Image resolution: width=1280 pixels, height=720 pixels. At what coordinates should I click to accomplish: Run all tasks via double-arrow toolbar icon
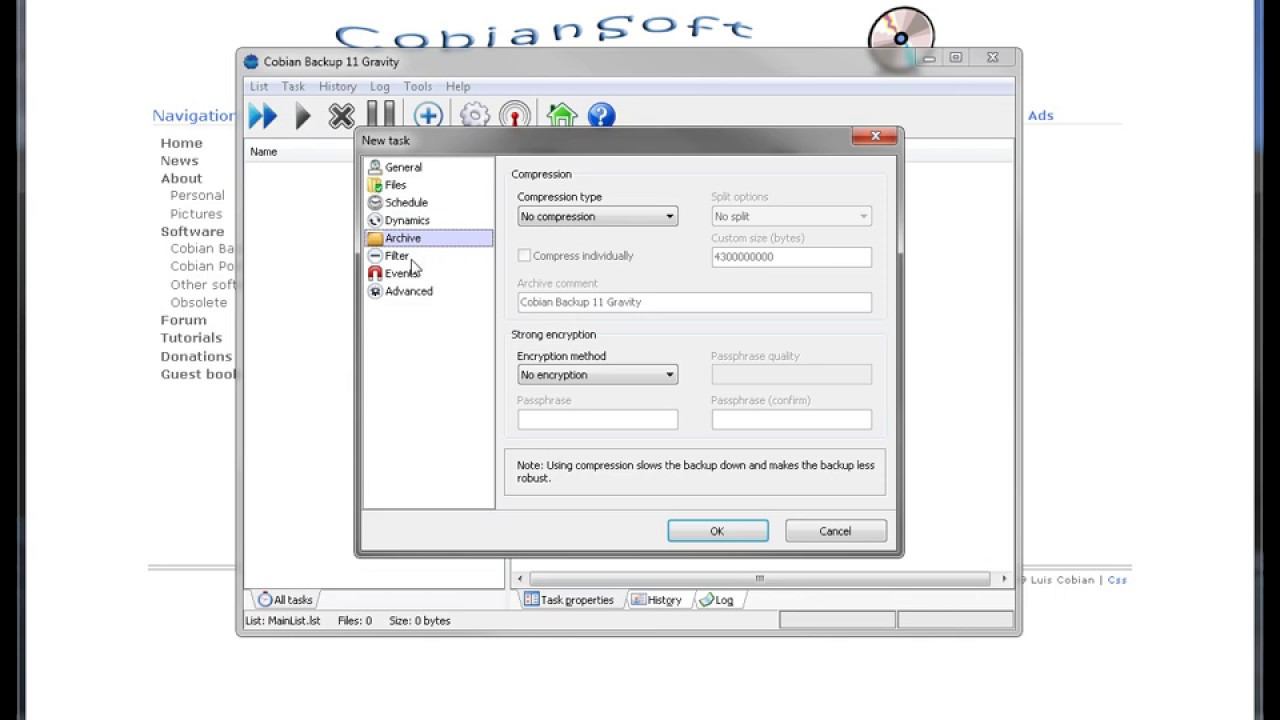(262, 115)
